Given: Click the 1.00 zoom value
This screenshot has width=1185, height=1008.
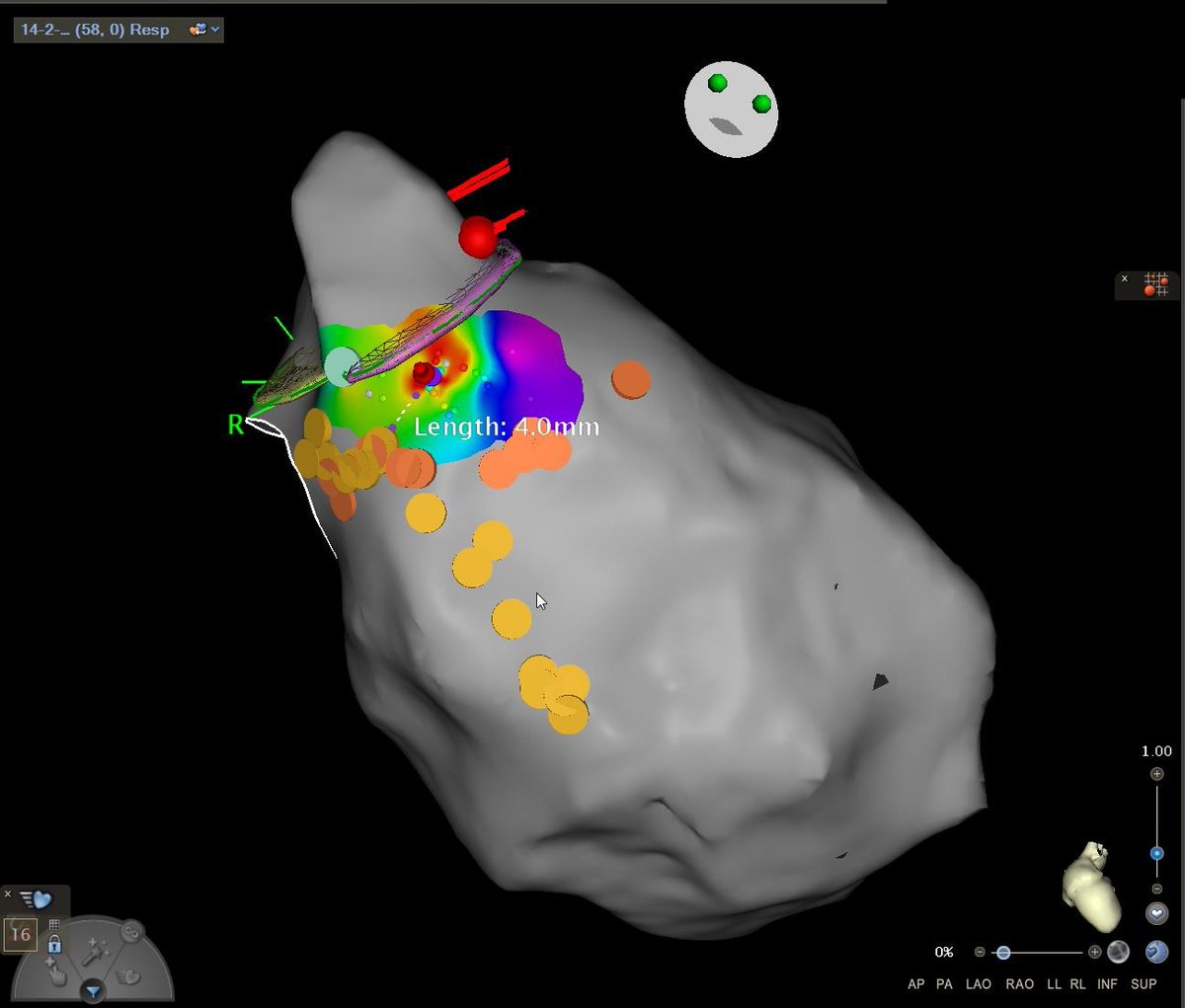Looking at the screenshot, I should pos(1156,751).
